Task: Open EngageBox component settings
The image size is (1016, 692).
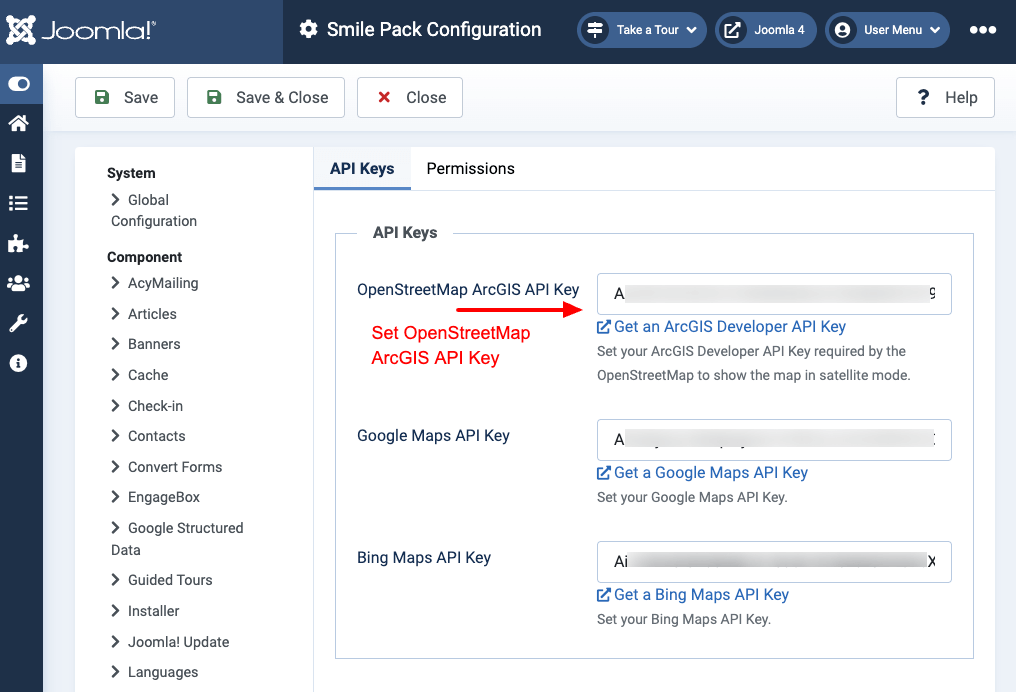Action: (x=156, y=498)
